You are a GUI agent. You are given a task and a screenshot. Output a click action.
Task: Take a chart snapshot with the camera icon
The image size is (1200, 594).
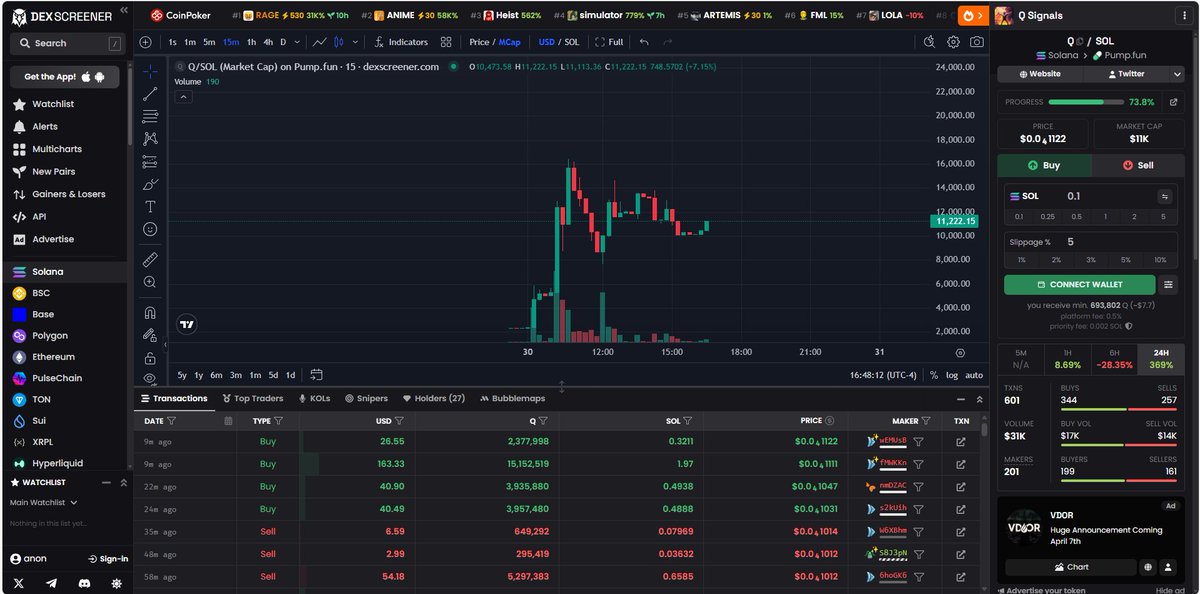point(979,42)
